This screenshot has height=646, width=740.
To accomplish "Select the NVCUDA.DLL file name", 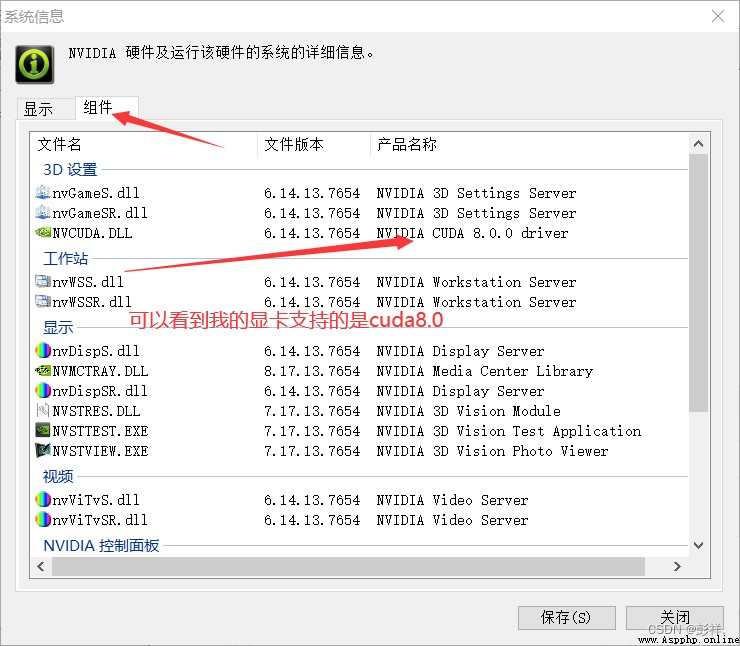I will tap(92, 233).
